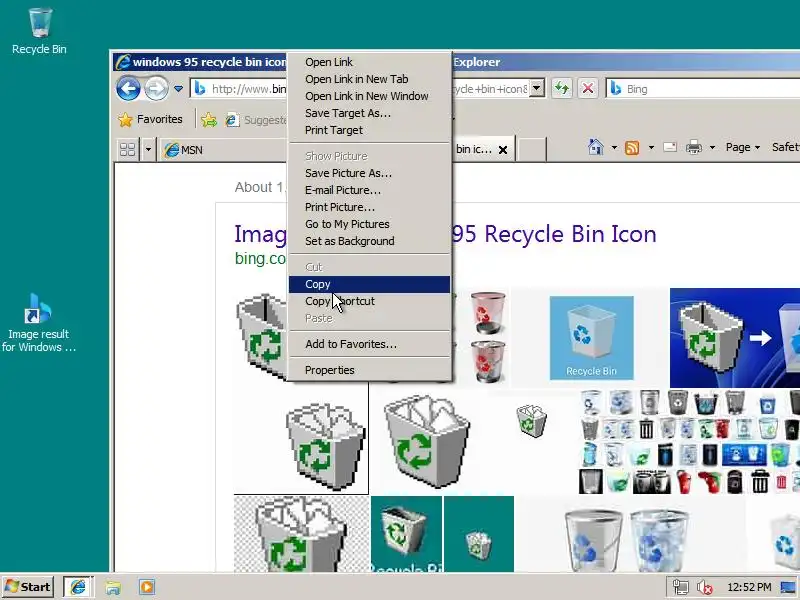Open the recent pages dropdown arrow

point(178,89)
